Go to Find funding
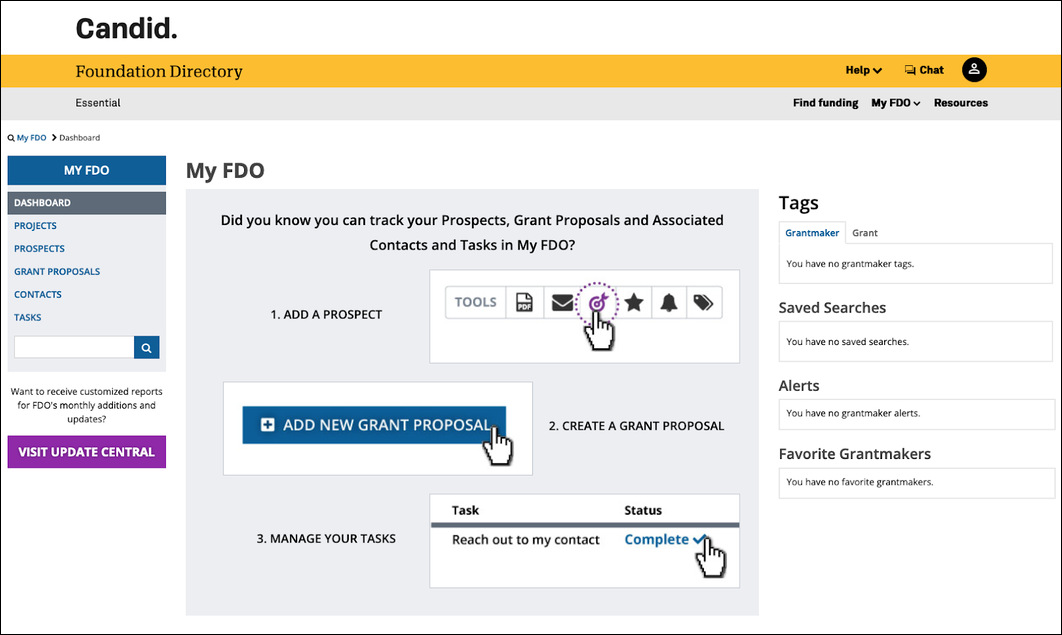 tap(825, 103)
